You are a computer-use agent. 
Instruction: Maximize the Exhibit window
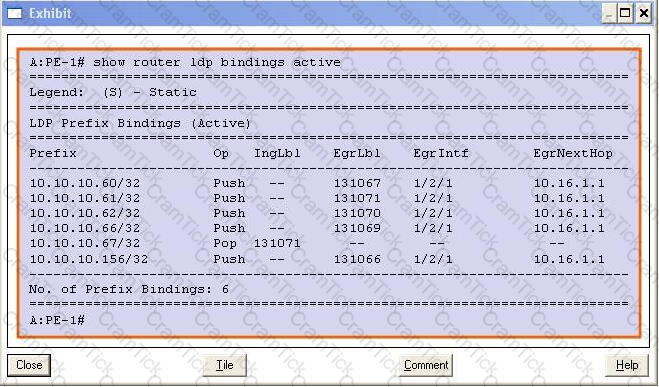click(625, 13)
